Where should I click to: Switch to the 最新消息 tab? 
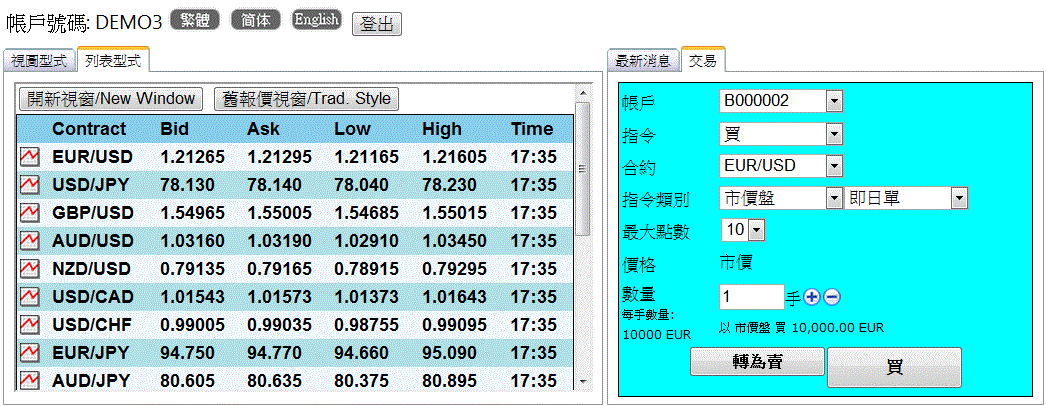click(x=643, y=61)
